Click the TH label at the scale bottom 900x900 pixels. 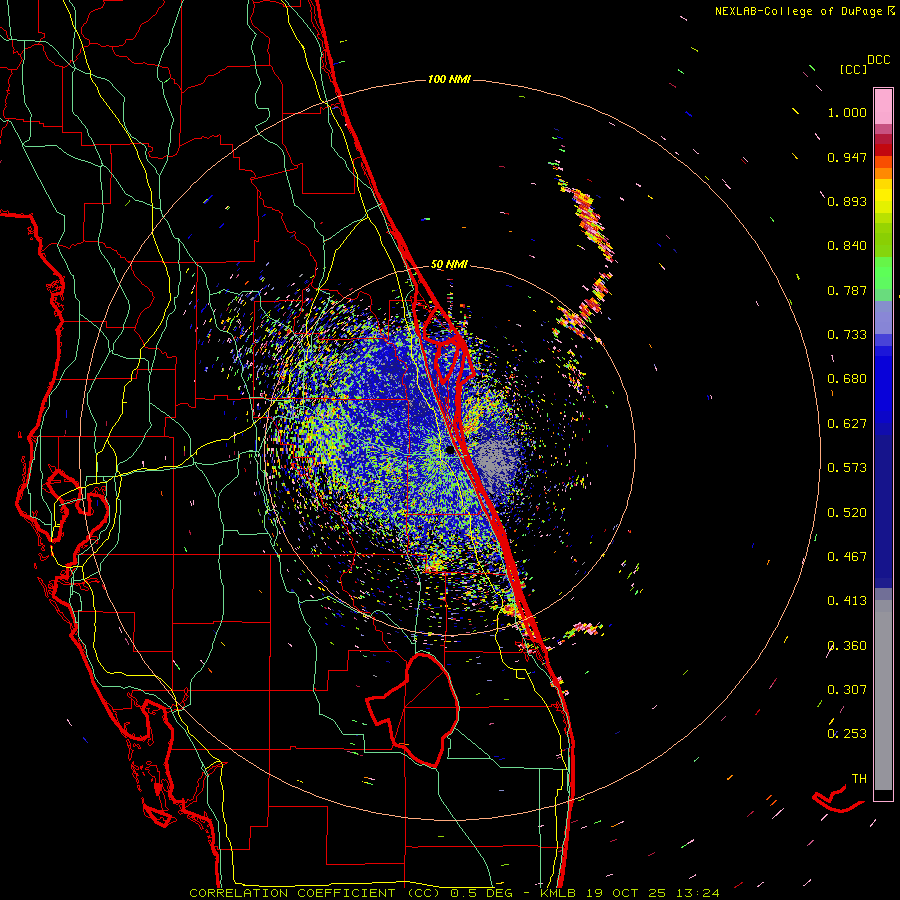click(x=859, y=779)
